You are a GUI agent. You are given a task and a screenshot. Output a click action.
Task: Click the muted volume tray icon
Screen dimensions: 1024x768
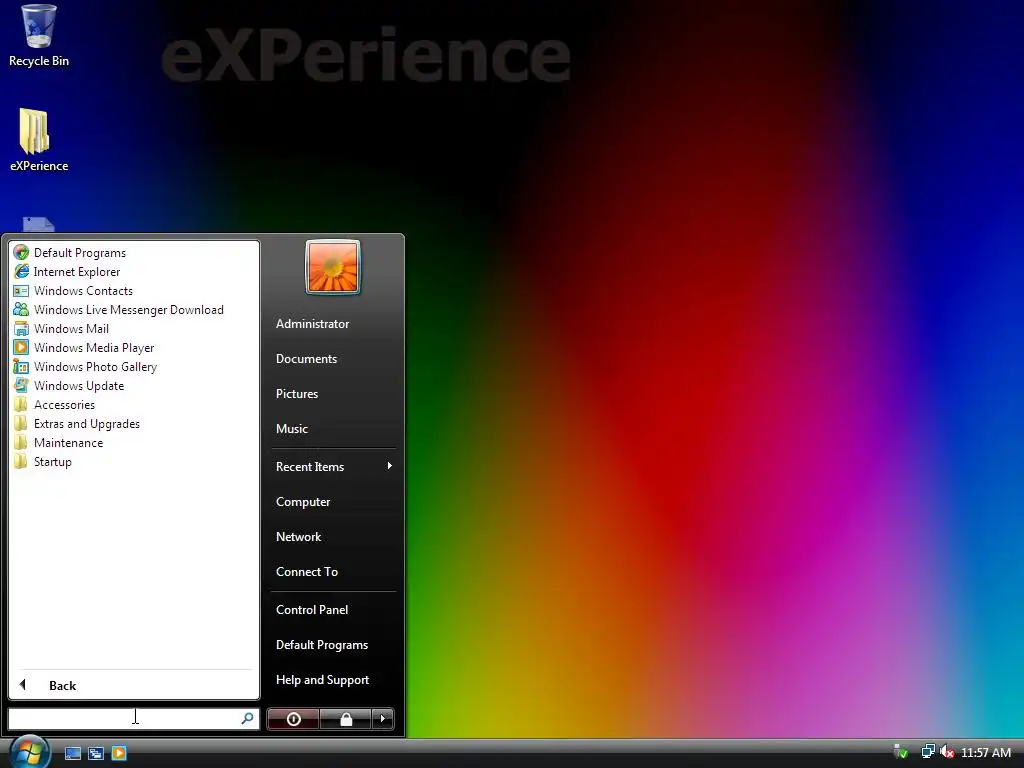[x=947, y=752]
